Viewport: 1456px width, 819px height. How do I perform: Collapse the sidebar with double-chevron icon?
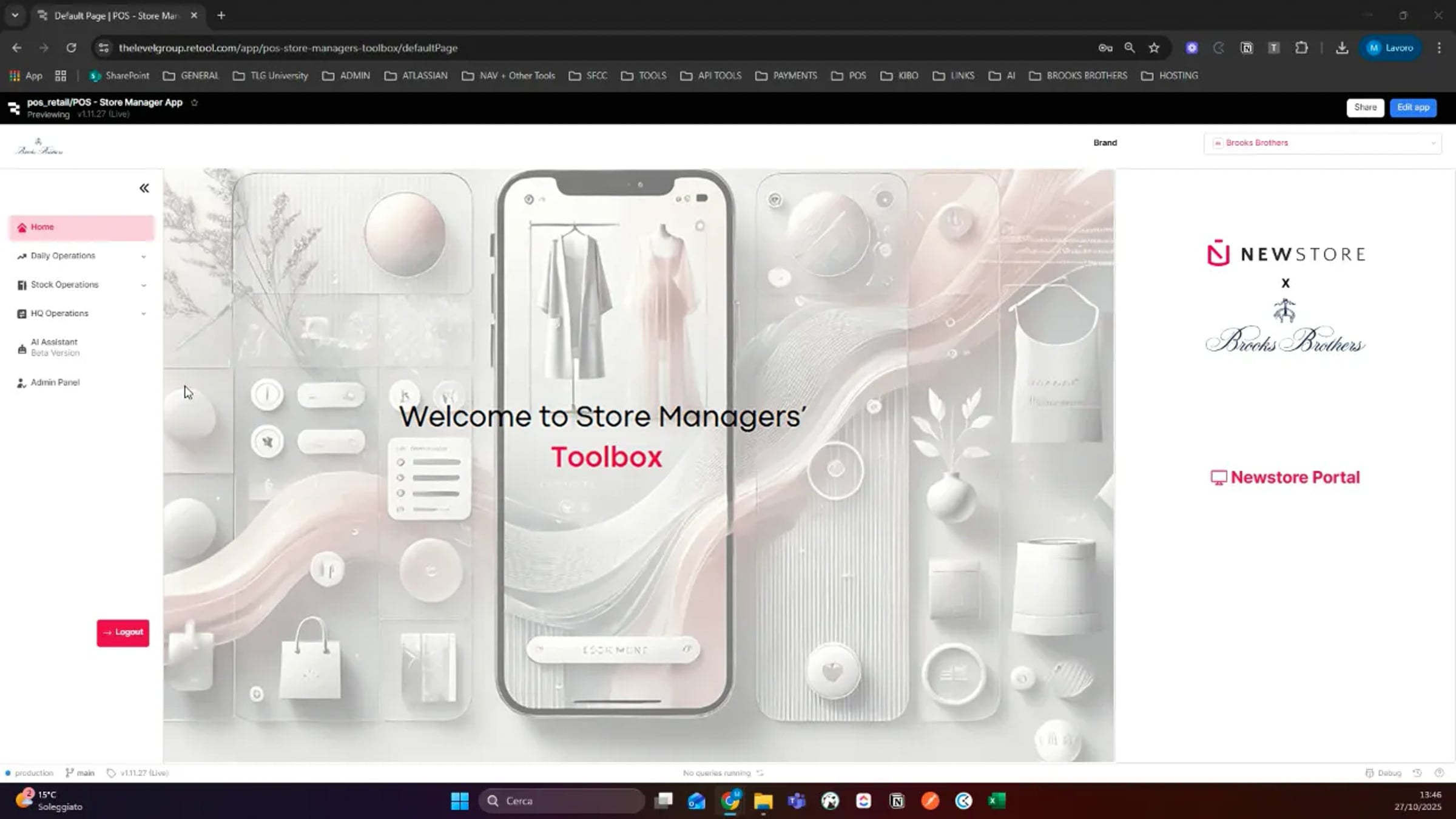pos(144,188)
